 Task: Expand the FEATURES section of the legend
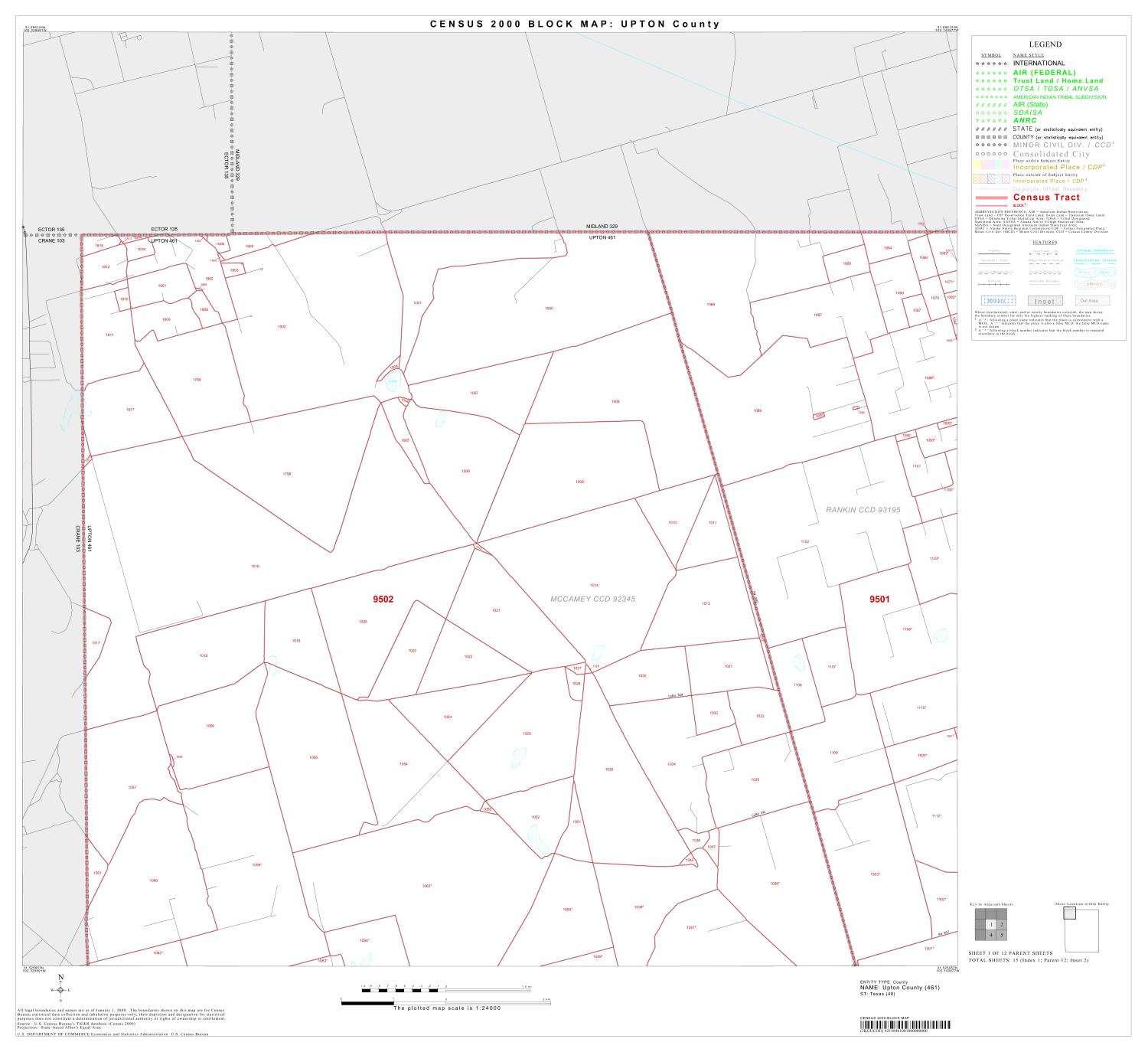(x=1045, y=241)
